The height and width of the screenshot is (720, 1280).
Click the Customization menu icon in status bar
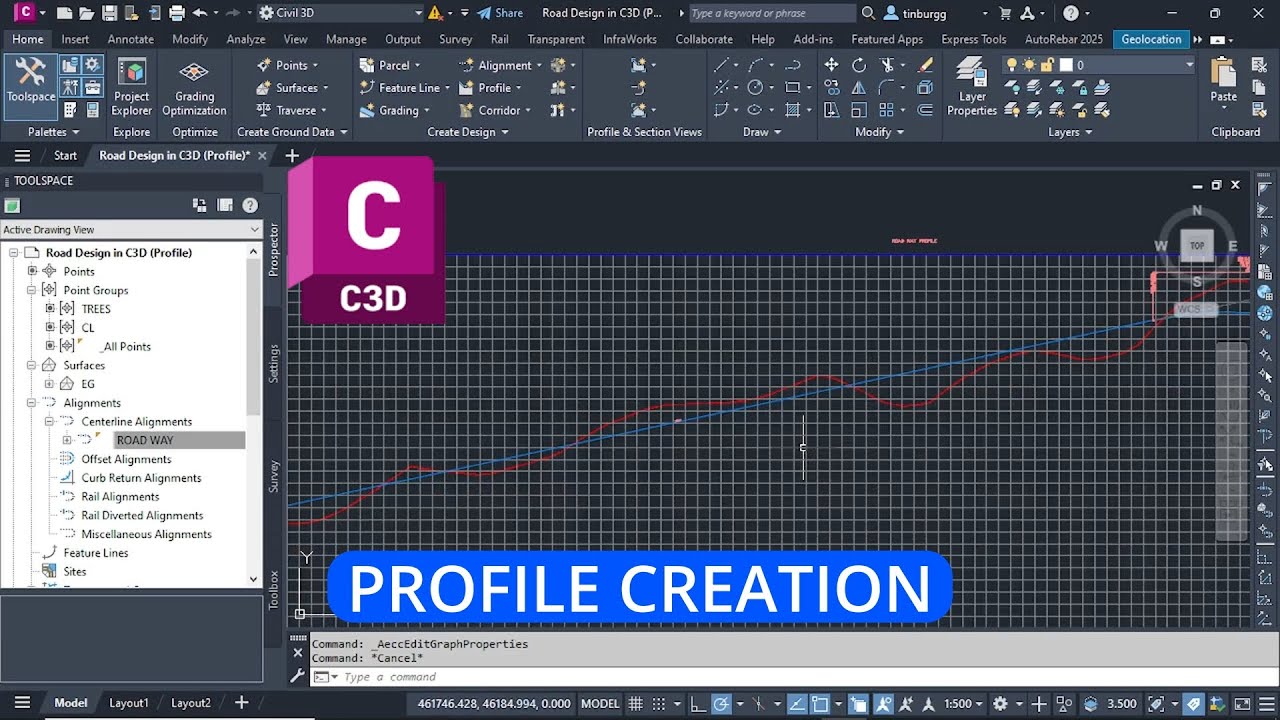click(x=1265, y=703)
